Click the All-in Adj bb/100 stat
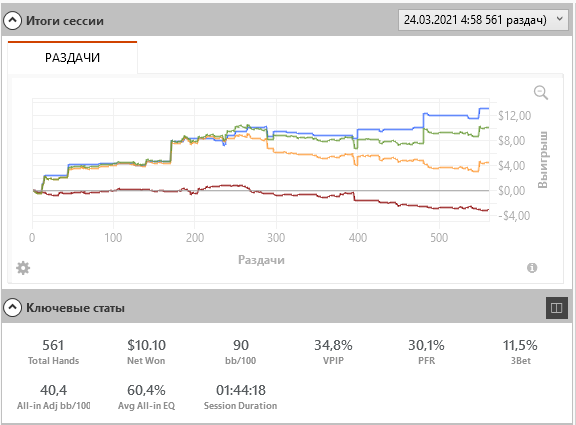This screenshot has height=425, width=576. (53, 397)
